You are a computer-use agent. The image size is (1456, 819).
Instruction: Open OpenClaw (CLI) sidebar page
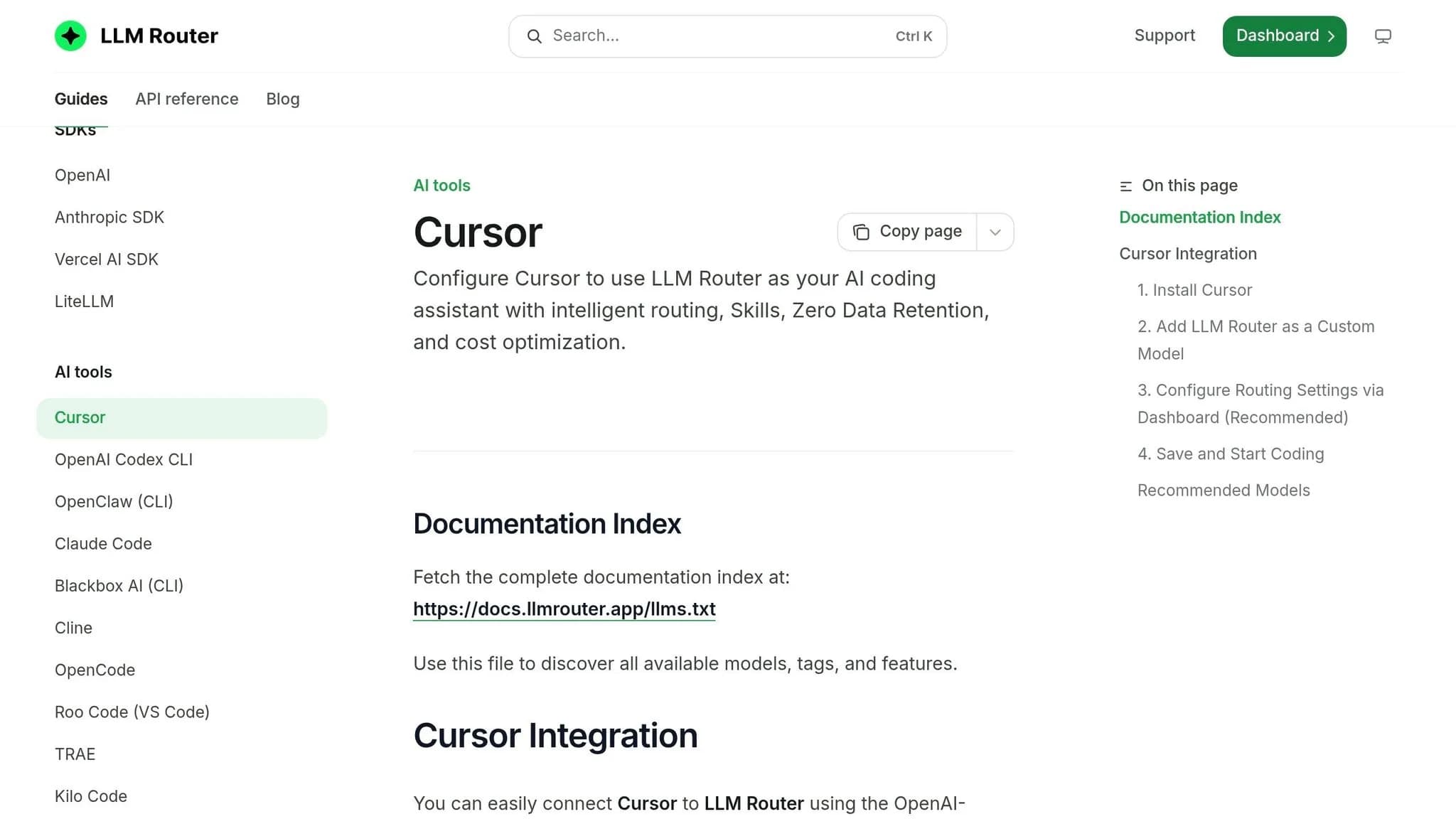(114, 501)
